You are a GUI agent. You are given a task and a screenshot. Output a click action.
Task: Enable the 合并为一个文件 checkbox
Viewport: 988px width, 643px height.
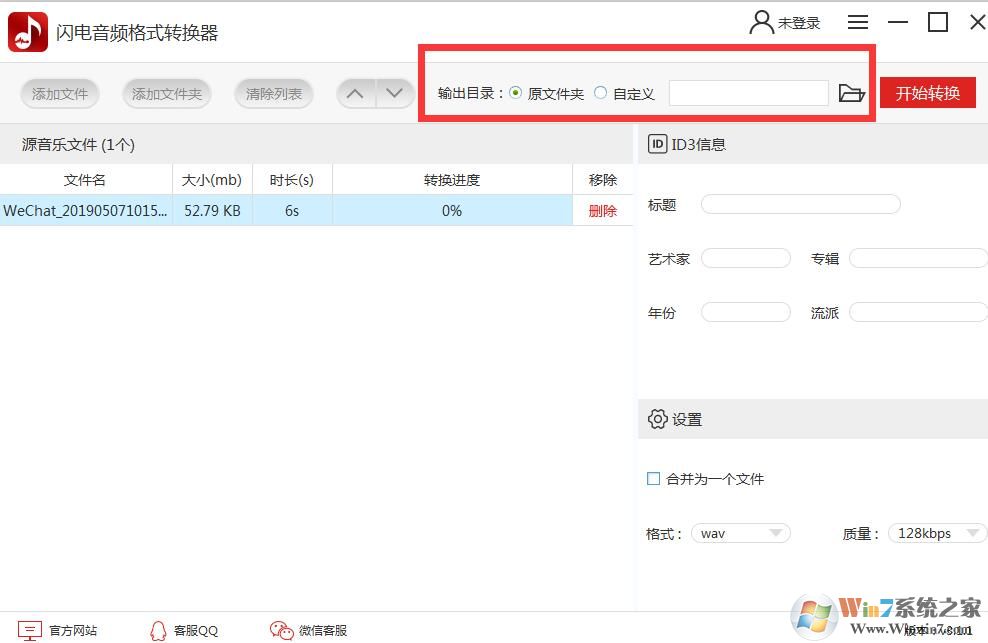click(653, 479)
